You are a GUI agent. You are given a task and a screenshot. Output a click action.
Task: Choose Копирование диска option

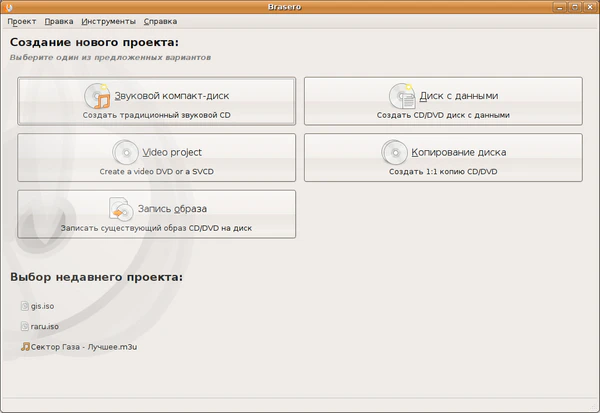[x=443, y=158]
